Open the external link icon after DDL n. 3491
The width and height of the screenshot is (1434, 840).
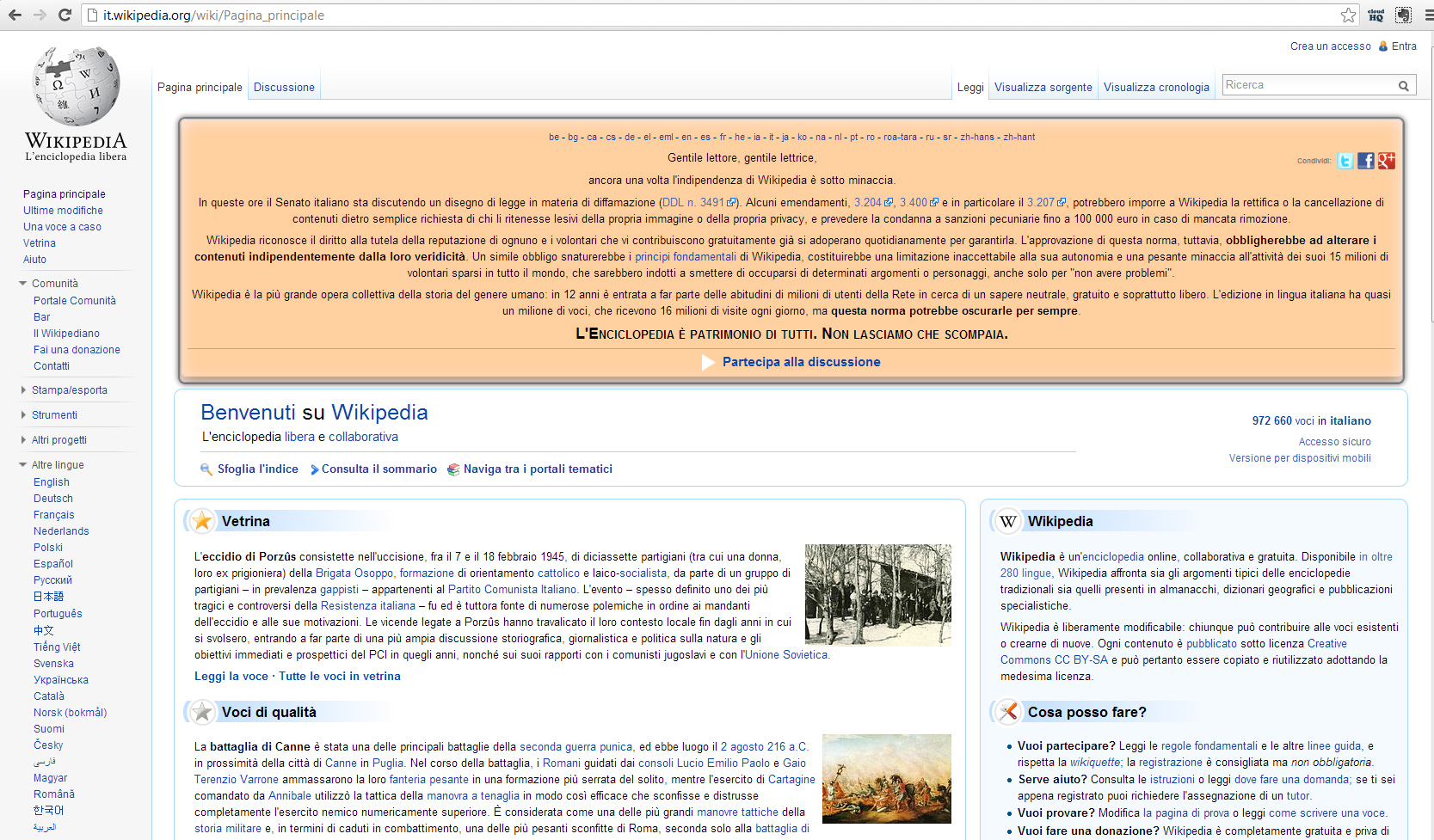pos(731,203)
